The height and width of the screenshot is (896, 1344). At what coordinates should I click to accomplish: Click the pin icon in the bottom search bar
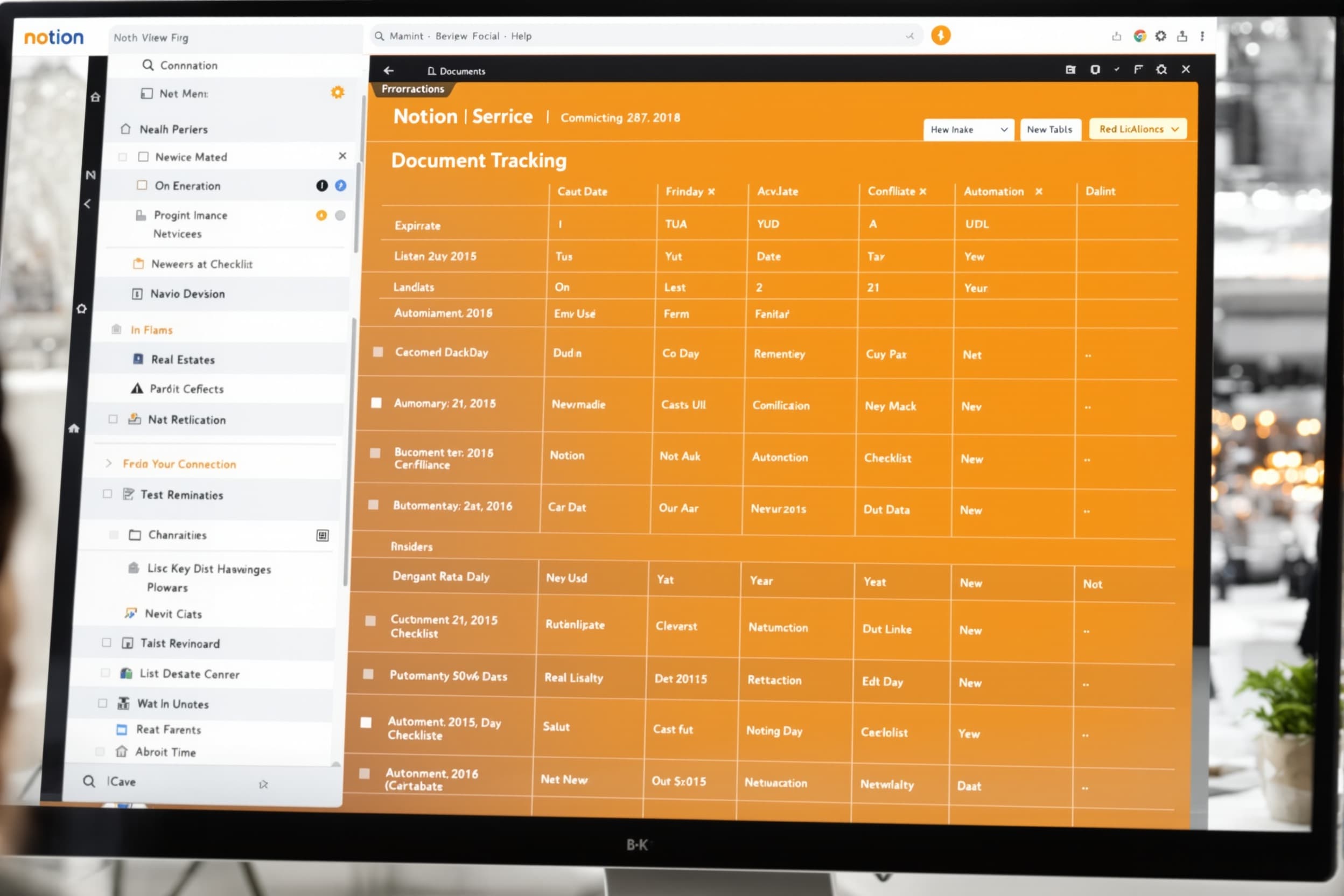tap(263, 784)
